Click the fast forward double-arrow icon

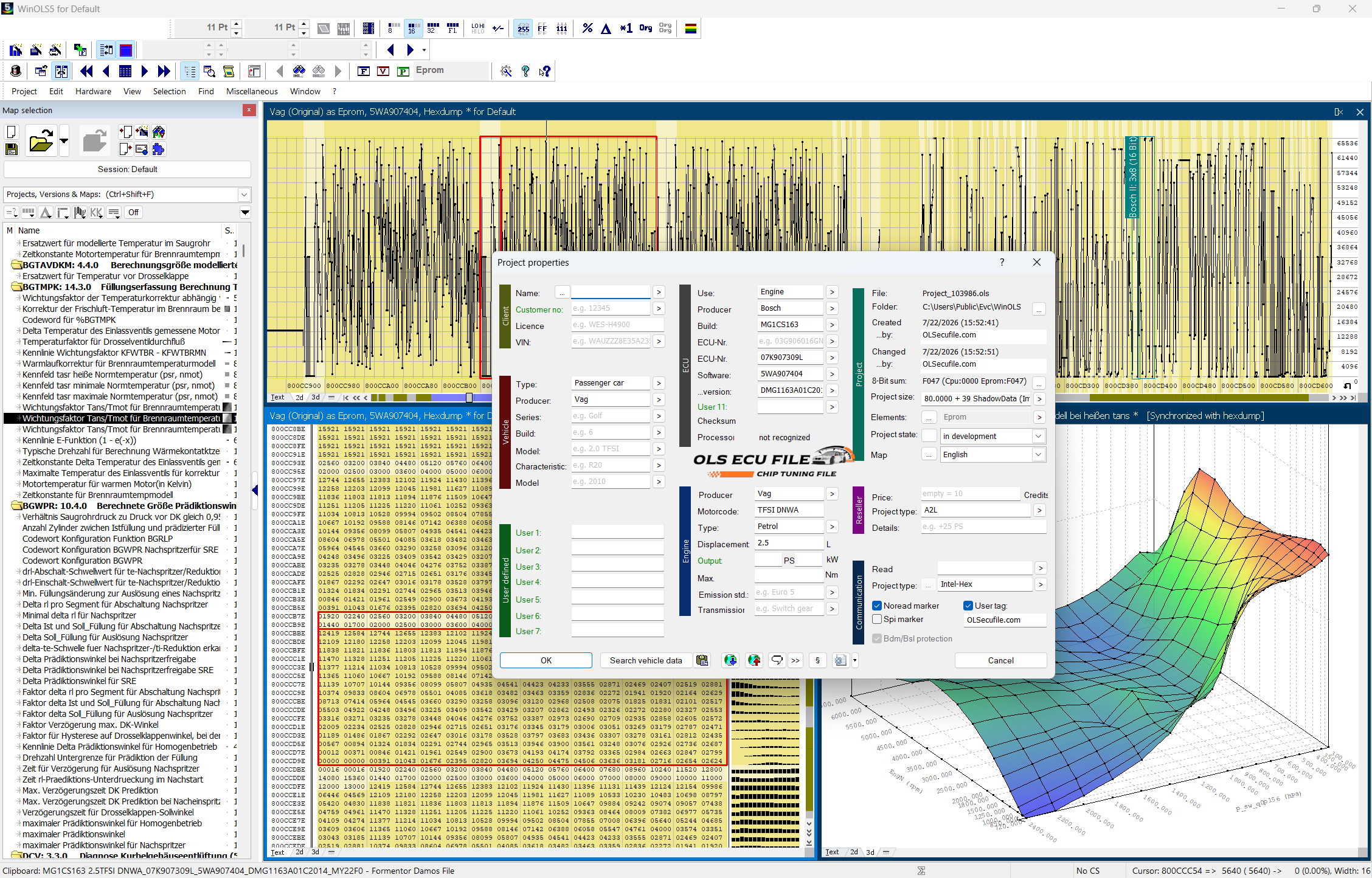click(164, 71)
